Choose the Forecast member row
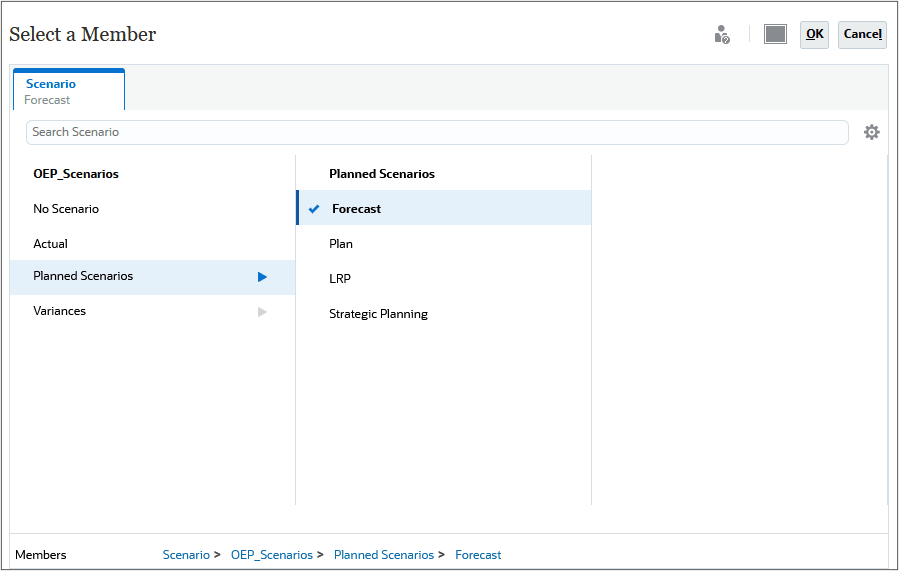This screenshot has width=899, height=571. [x=444, y=208]
